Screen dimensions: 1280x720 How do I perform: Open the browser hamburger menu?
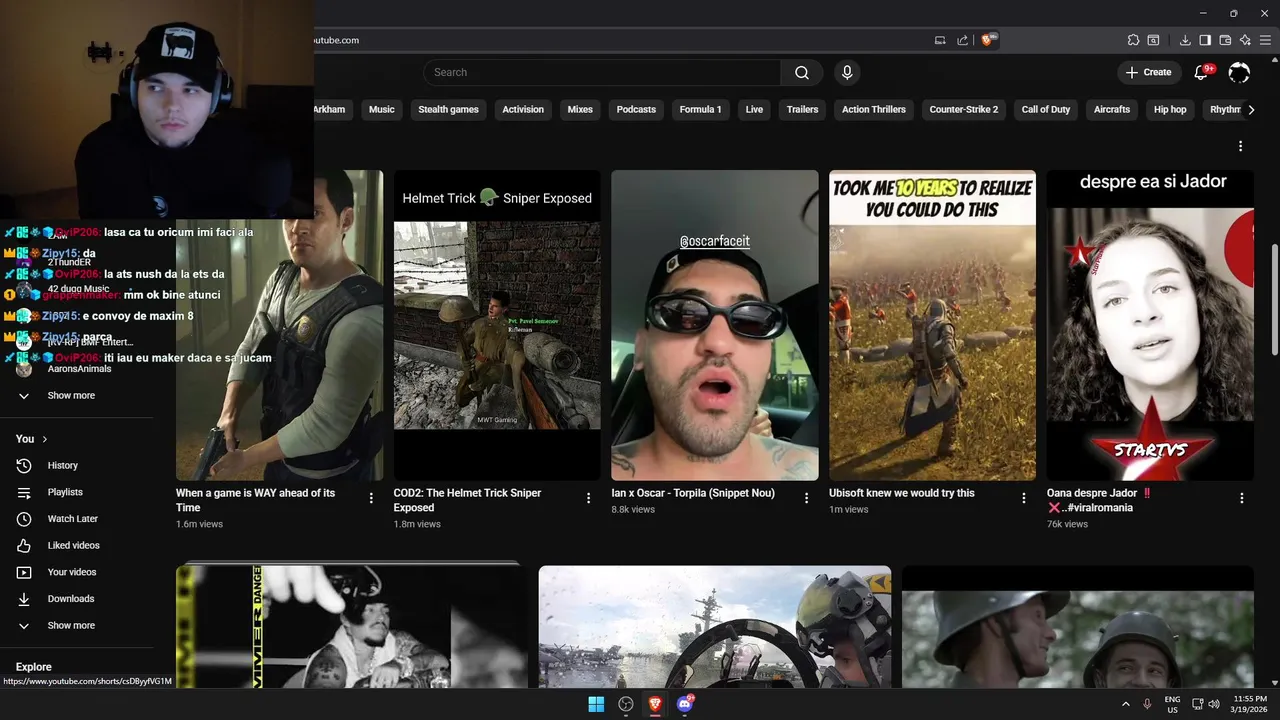tap(1265, 40)
